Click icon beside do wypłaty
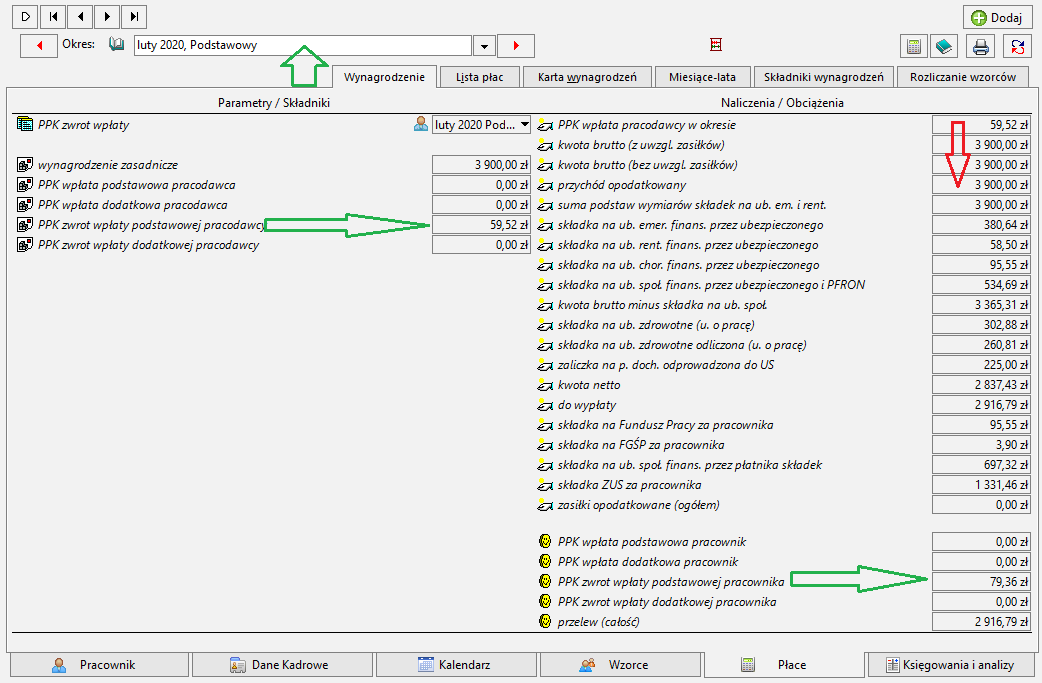1042x683 pixels. pos(545,405)
